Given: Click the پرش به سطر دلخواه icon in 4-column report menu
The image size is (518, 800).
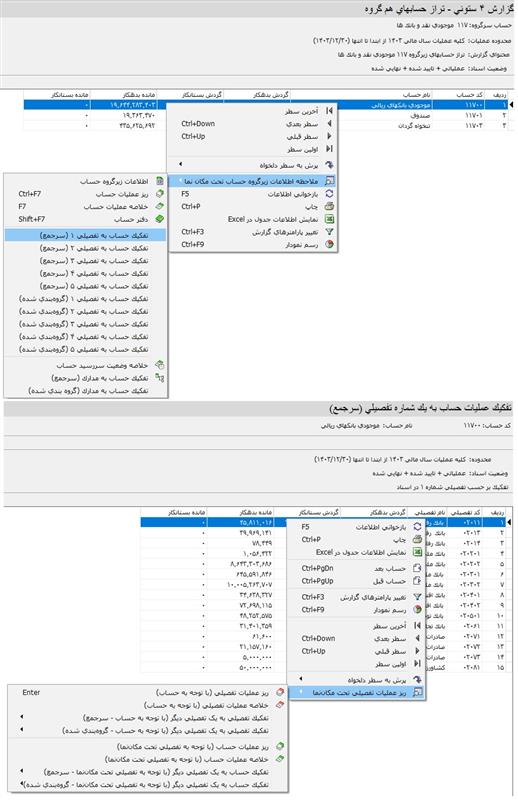Looking at the screenshot, I should pos(329,165).
